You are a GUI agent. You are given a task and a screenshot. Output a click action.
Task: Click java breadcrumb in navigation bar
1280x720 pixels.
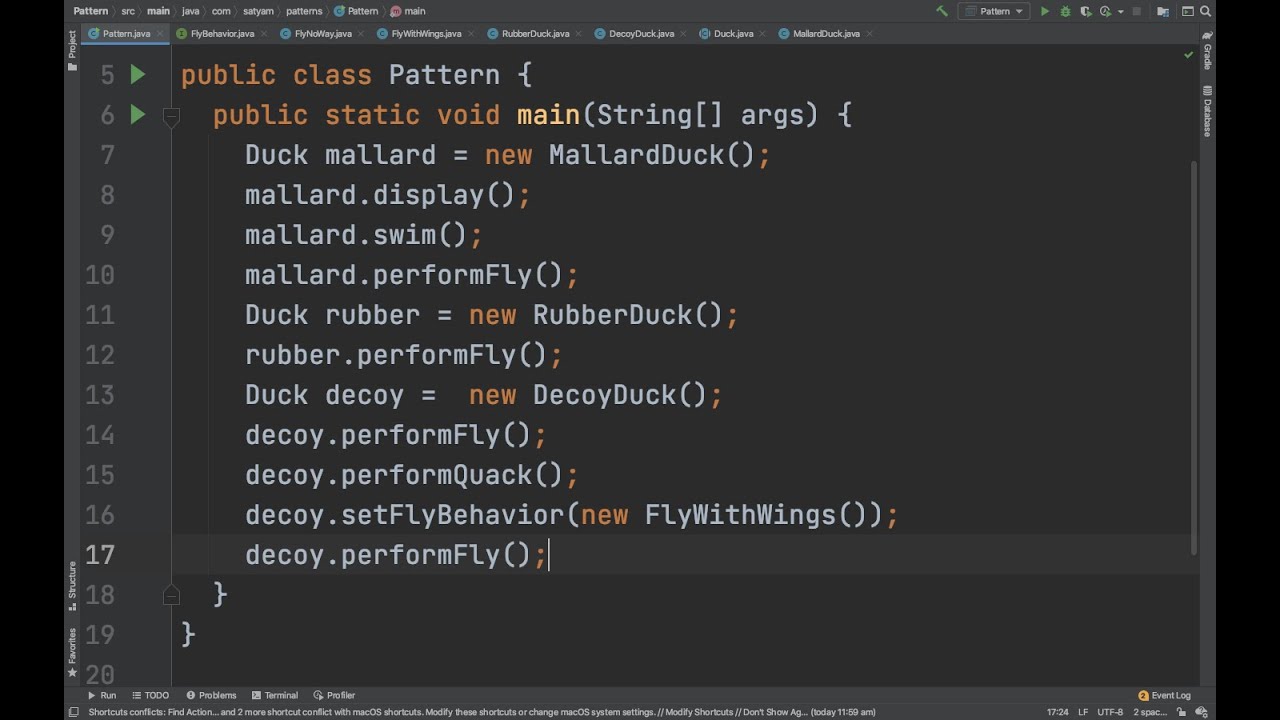pos(190,11)
